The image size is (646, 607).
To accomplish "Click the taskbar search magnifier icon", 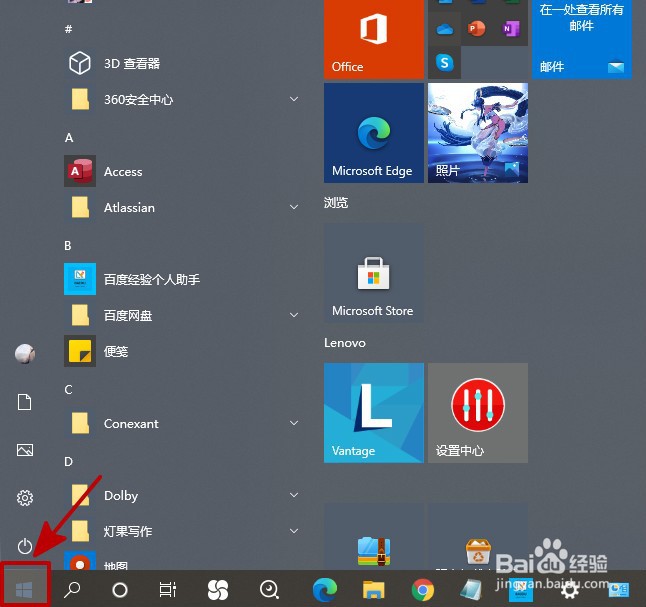I will [x=72, y=590].
